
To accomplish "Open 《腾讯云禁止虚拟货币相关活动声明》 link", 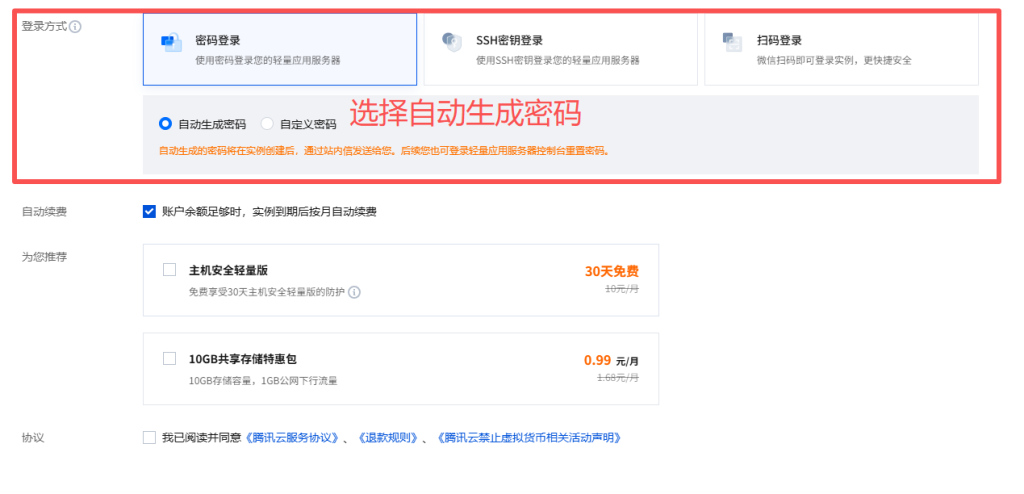I will [528, 437].
